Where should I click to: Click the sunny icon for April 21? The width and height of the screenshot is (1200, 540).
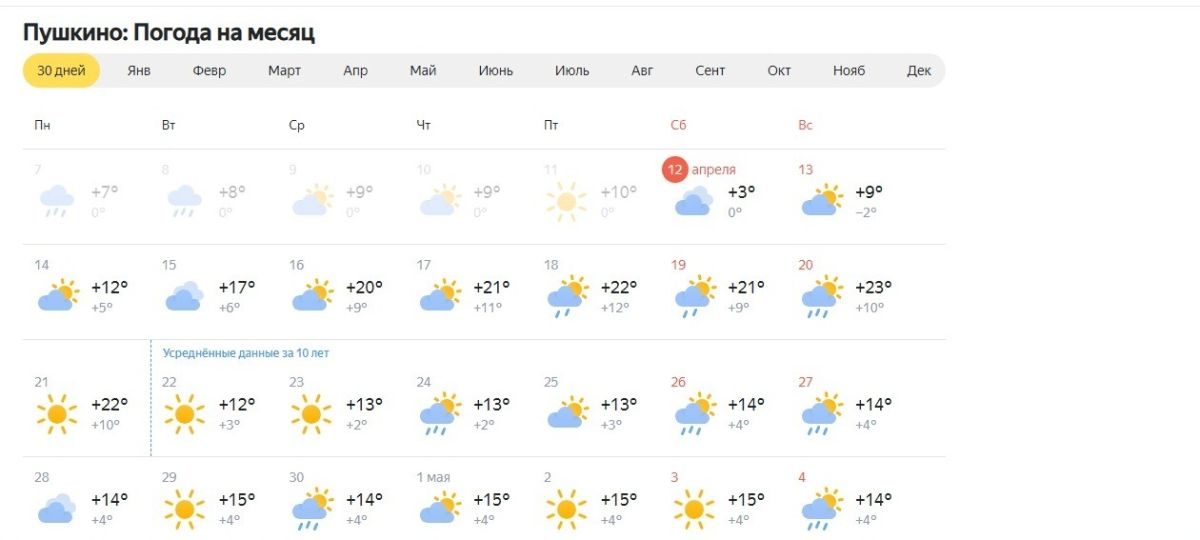click(57, 413)
